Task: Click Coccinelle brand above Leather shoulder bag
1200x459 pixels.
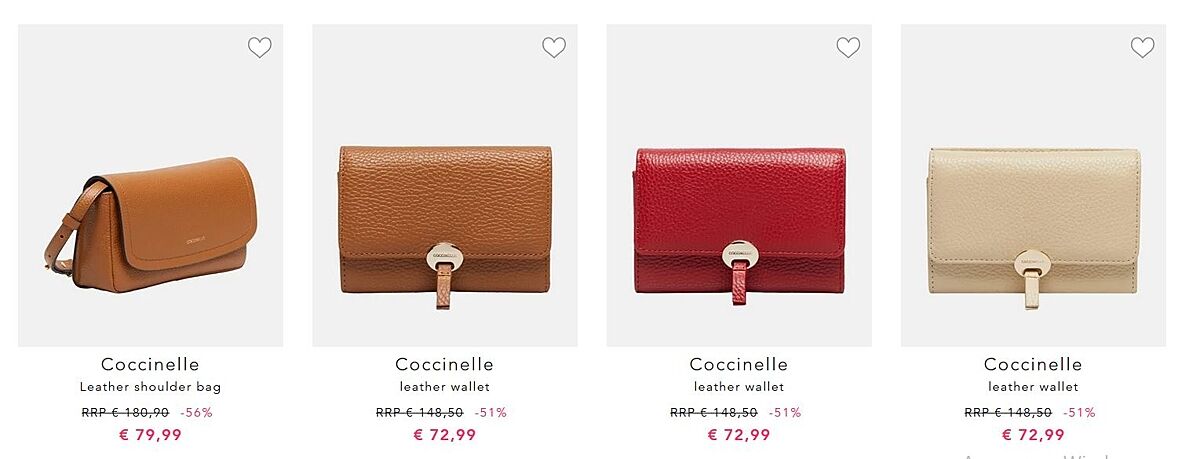Action: pyautogui.click(x=150, y=364)
